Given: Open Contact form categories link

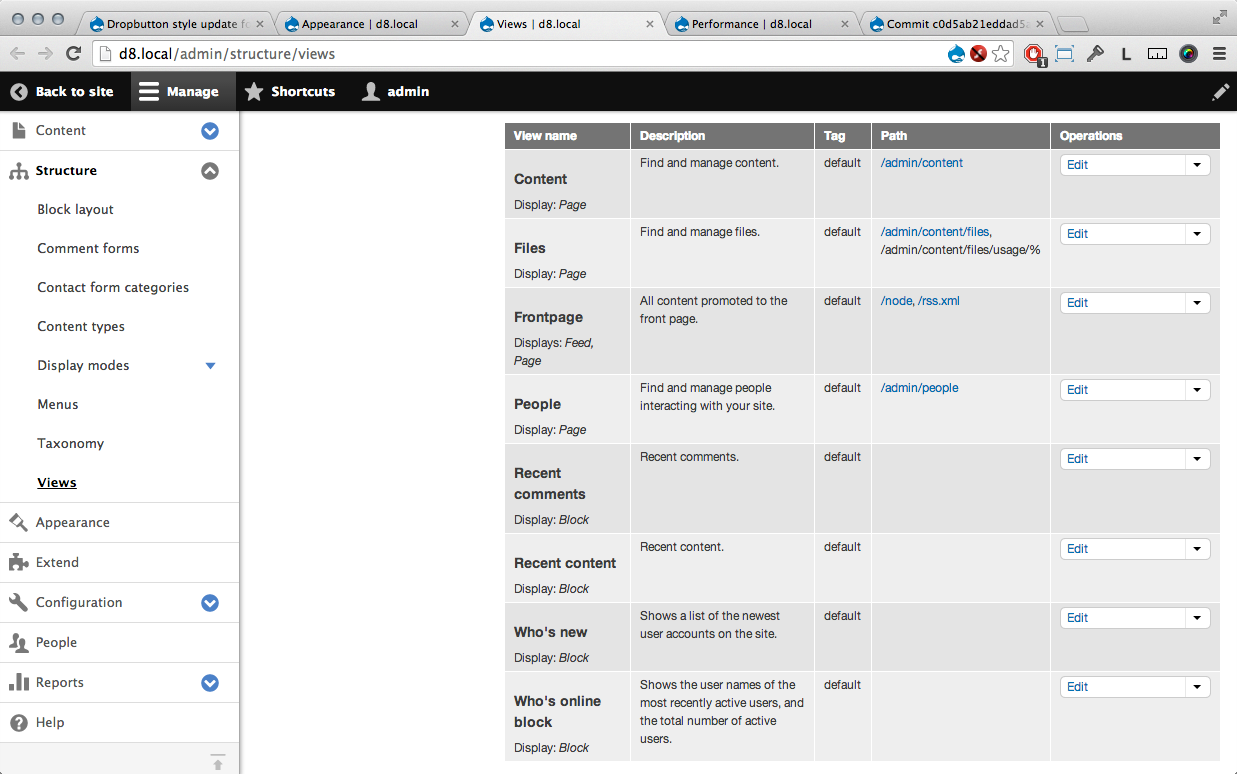Looking at the screenshot, I should coord(113,287).
